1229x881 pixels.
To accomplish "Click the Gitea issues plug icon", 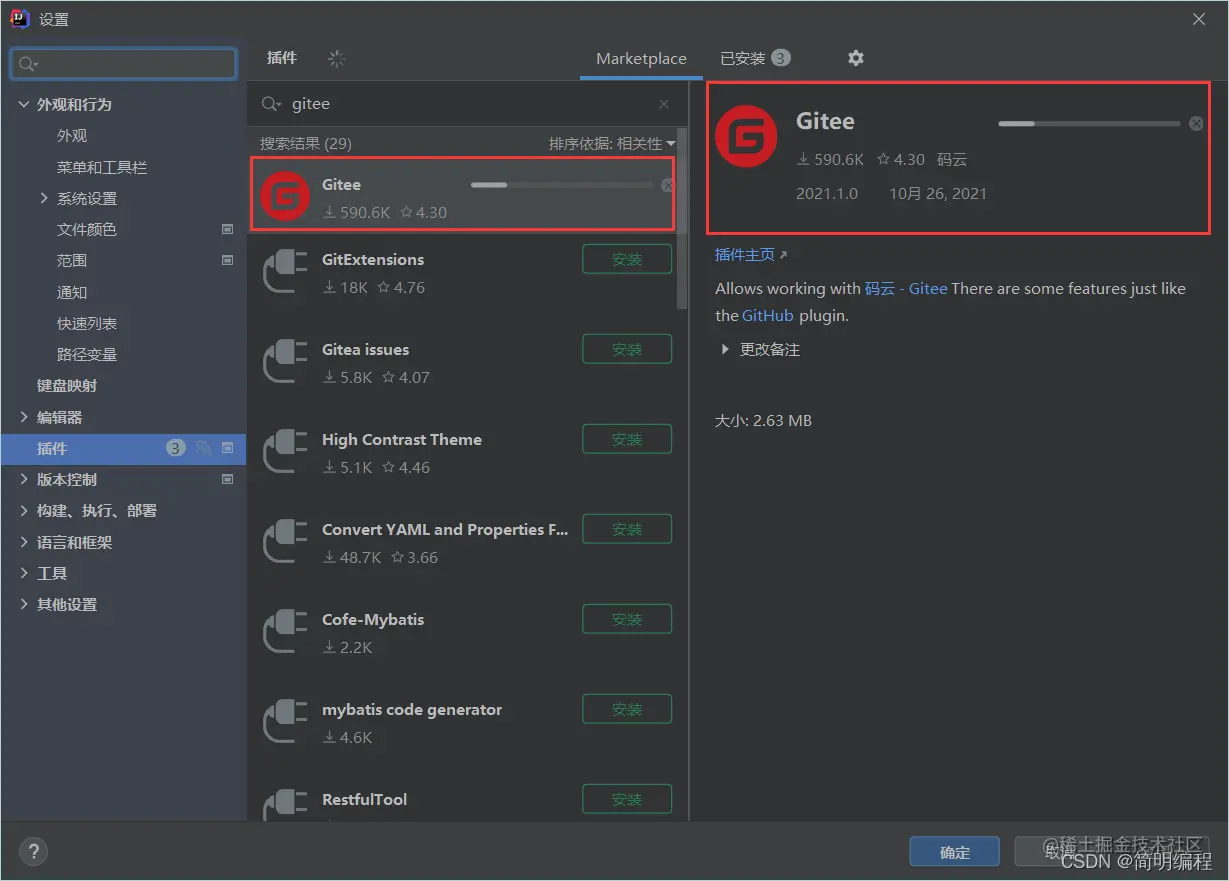I will 285,363.
